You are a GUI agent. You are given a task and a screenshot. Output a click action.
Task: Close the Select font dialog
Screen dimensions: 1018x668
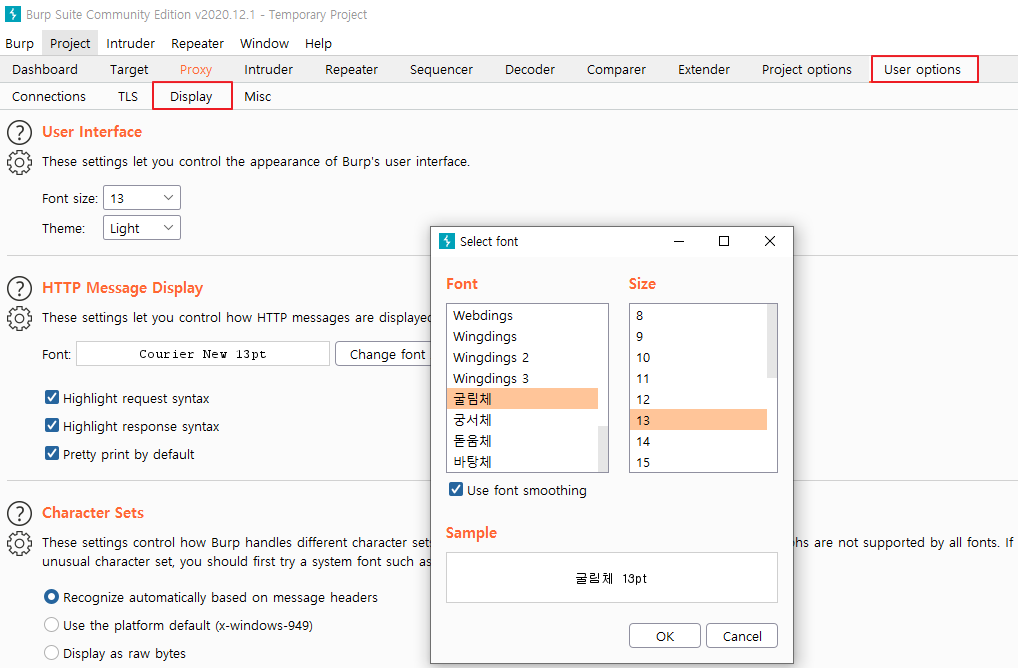[x=770, y=241]
